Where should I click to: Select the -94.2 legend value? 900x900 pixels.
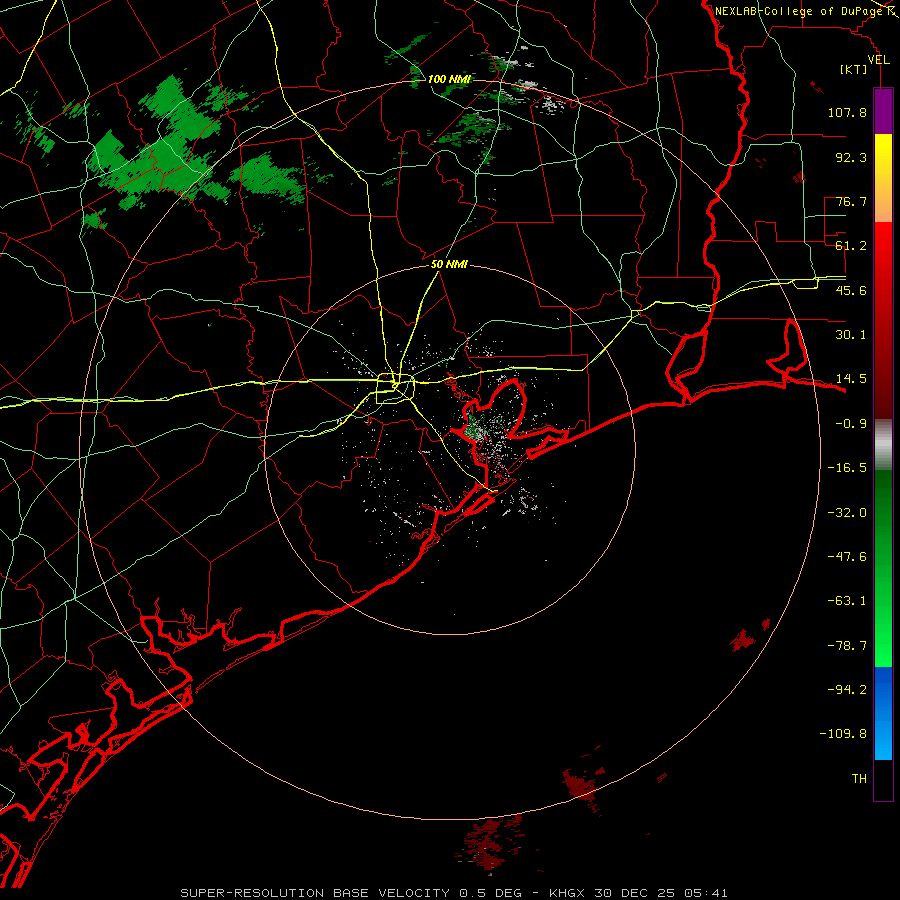(847, 690)
